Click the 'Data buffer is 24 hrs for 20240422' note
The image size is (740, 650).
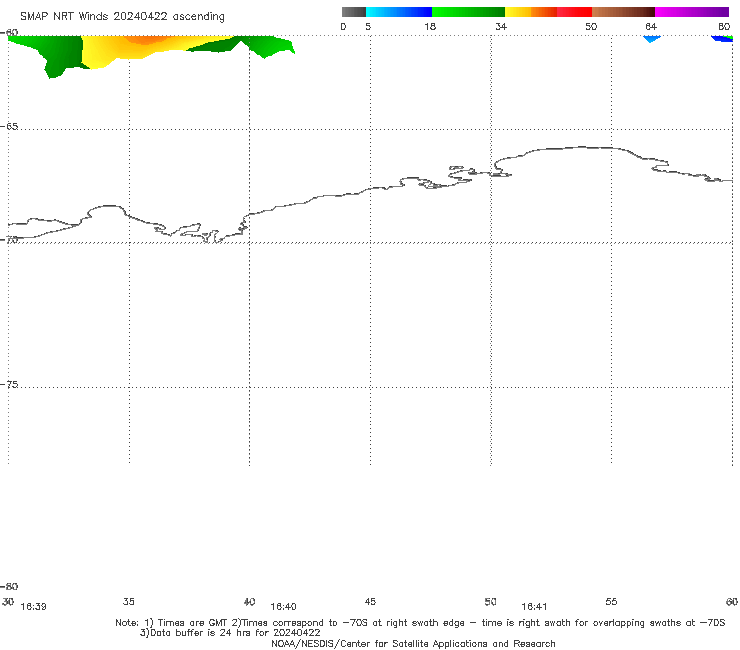point(230,633)
